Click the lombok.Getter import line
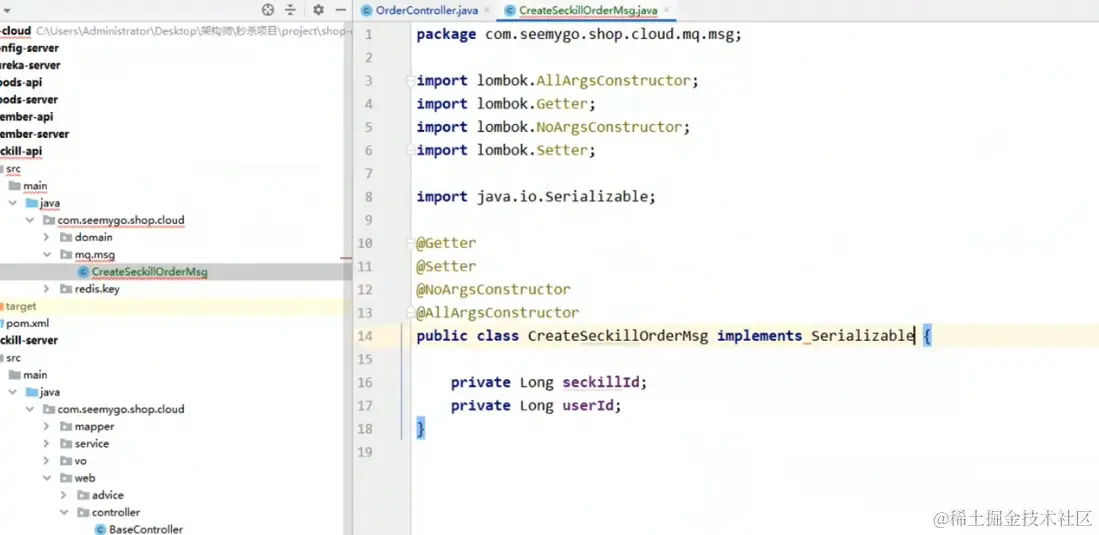Viewport: 1099px width, 535px height. 506,104
